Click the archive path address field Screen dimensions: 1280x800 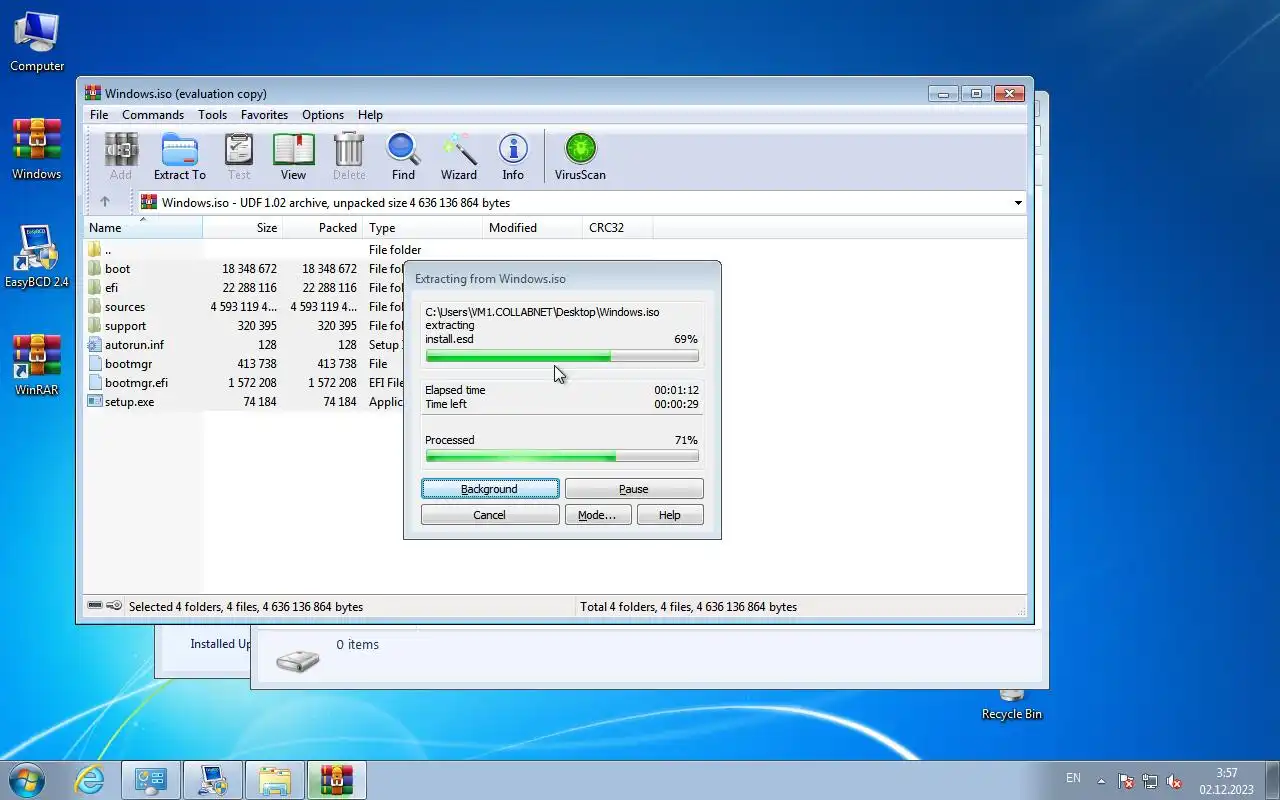tap(582, 202)
